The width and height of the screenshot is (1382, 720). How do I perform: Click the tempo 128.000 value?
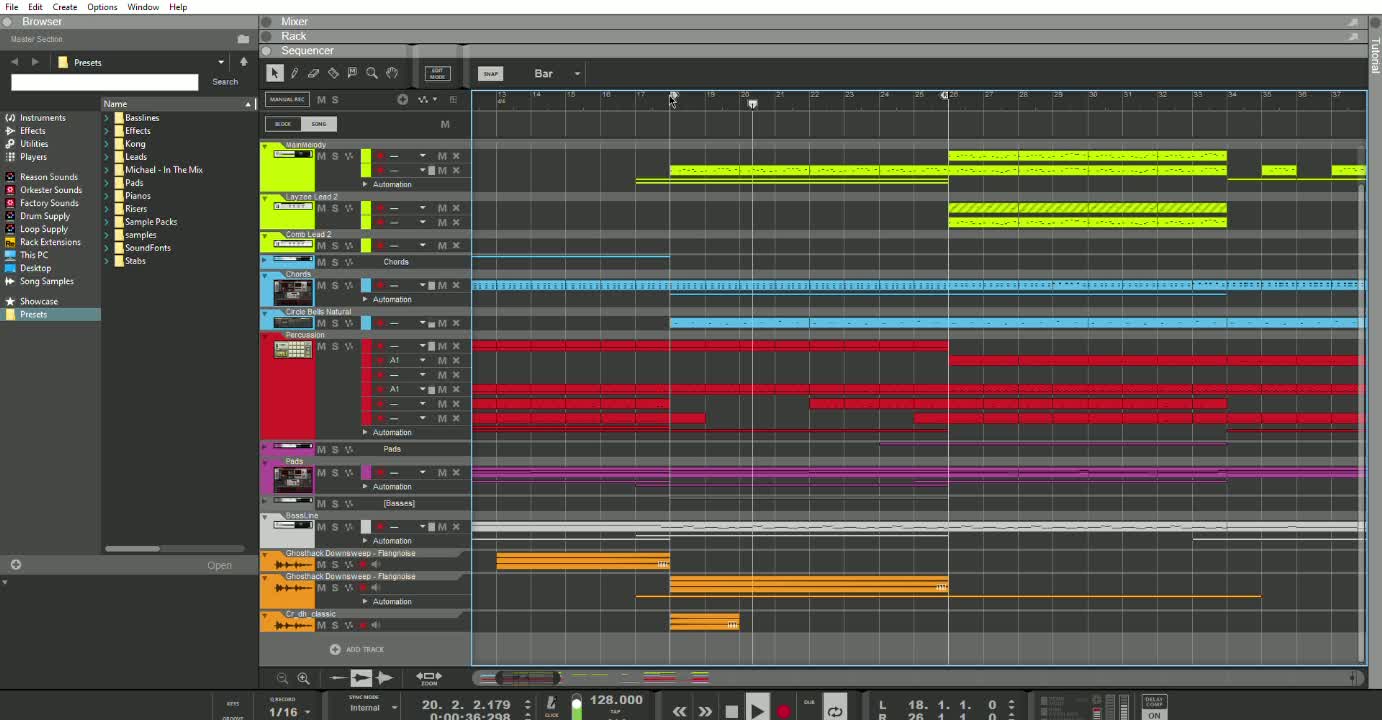(617, 700)
